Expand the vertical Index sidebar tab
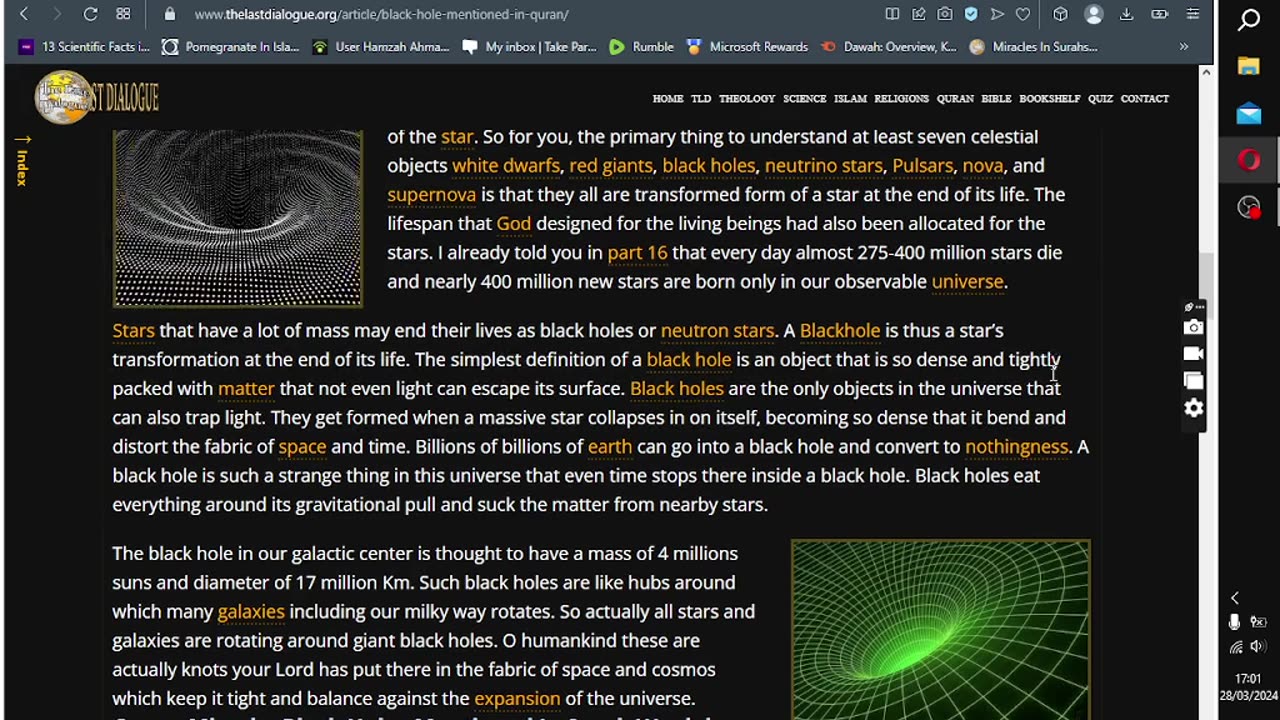 click(21, 161)
